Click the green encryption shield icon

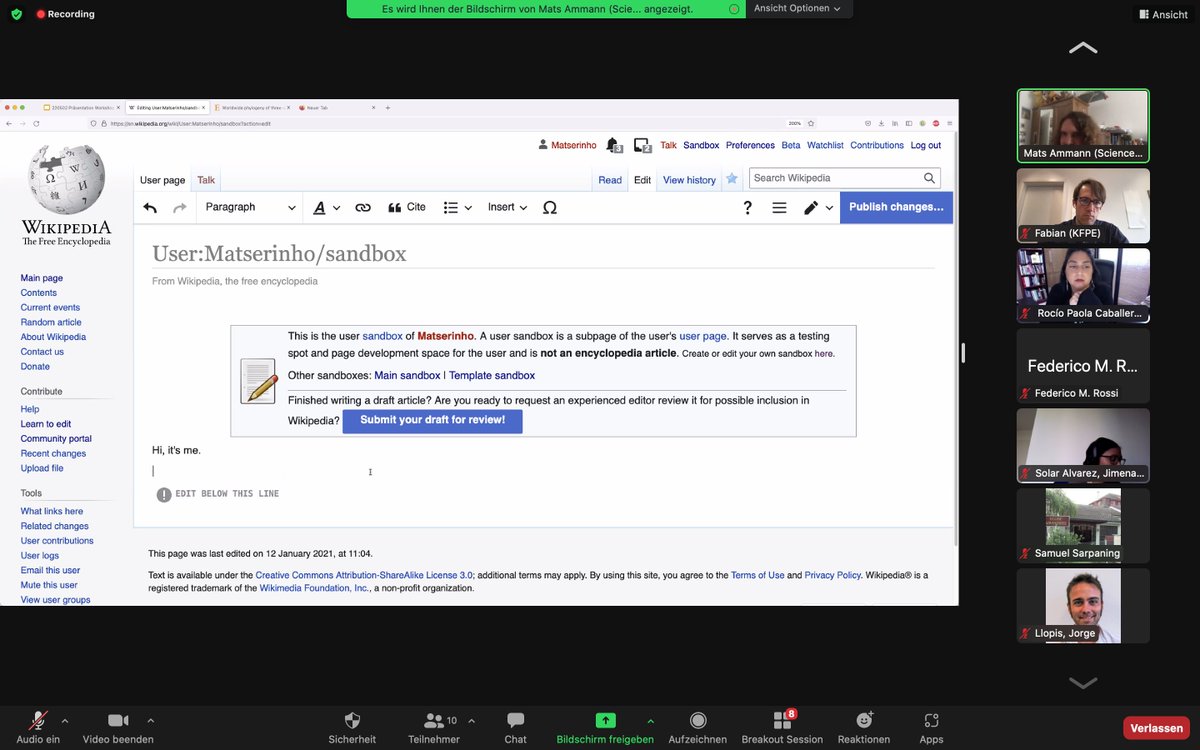point(16,14)
